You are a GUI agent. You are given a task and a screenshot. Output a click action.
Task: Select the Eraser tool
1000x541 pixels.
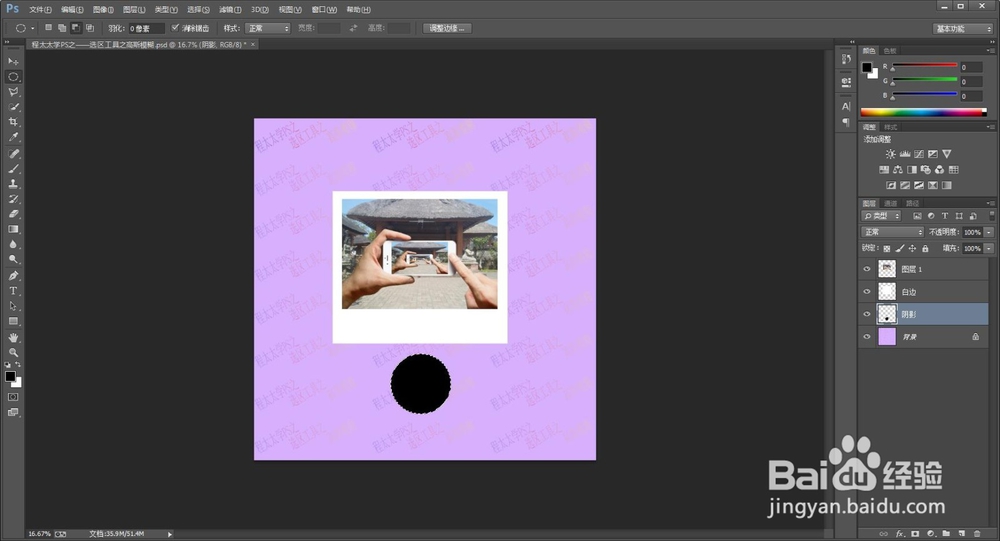pyautogui.click(x=13, y=214)
